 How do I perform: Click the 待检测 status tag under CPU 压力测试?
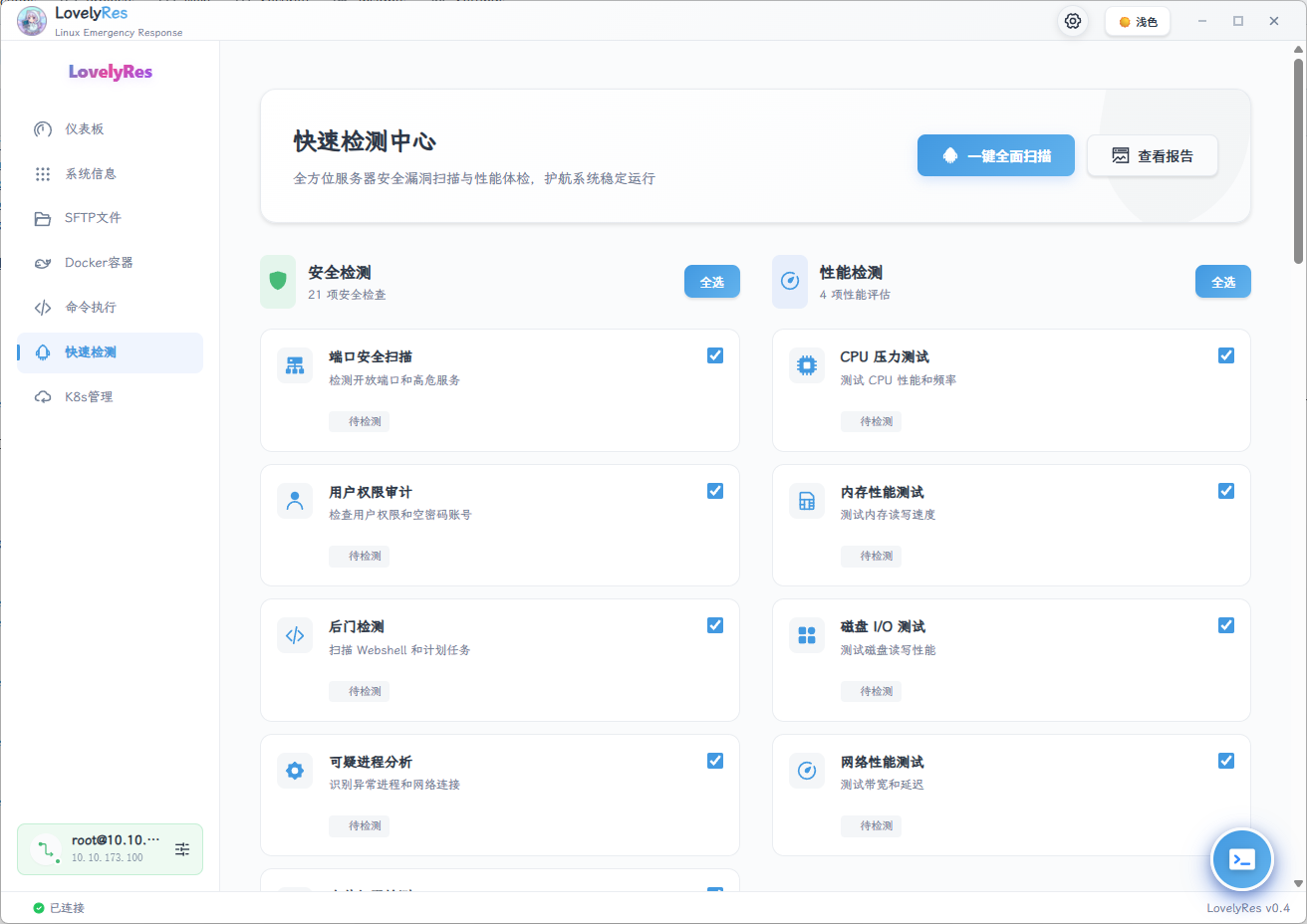(x=872, y=421)
